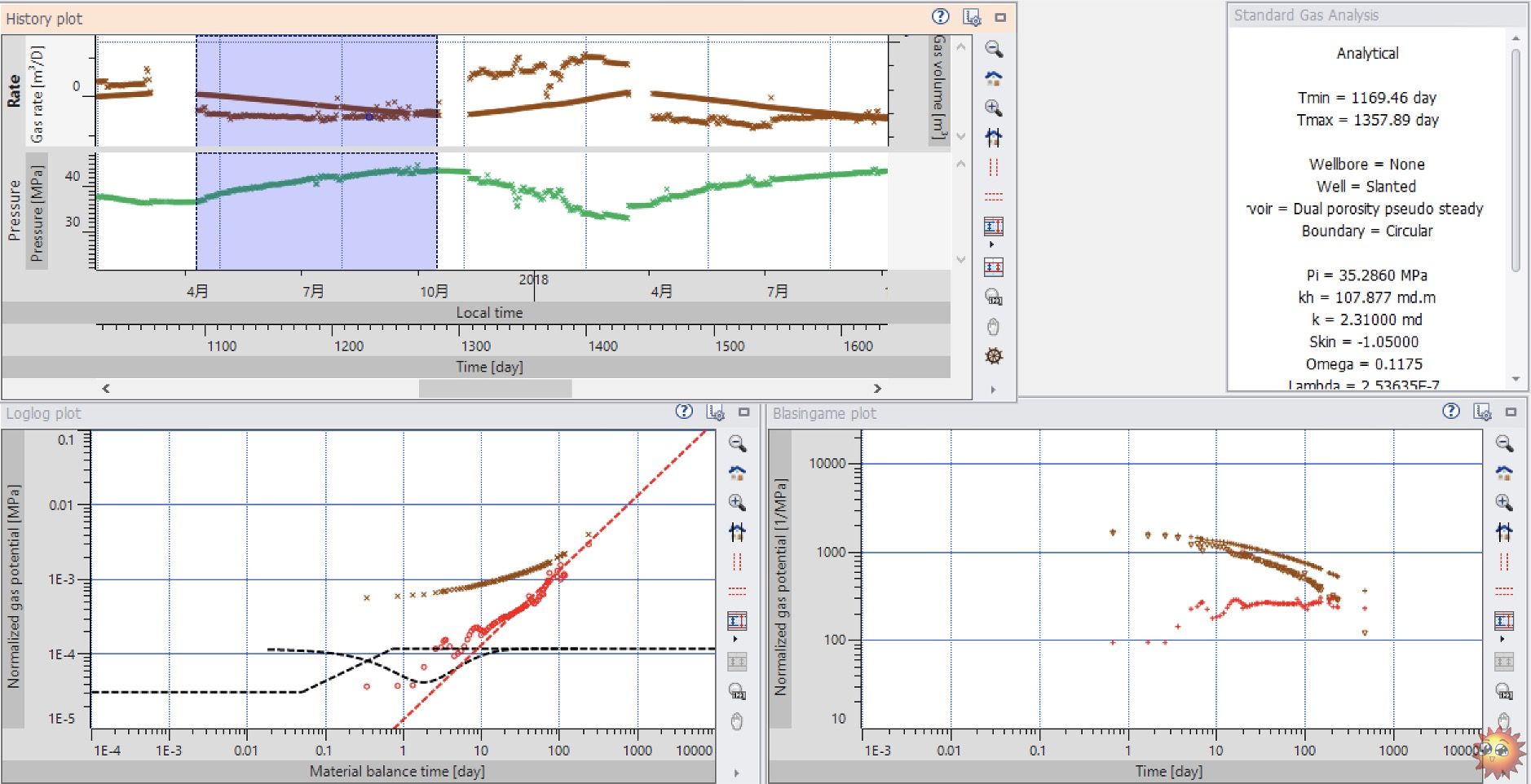Toggle horizontal grid lines in History plot
This screenshot has height=784, width=1531.
coord(994,196)
